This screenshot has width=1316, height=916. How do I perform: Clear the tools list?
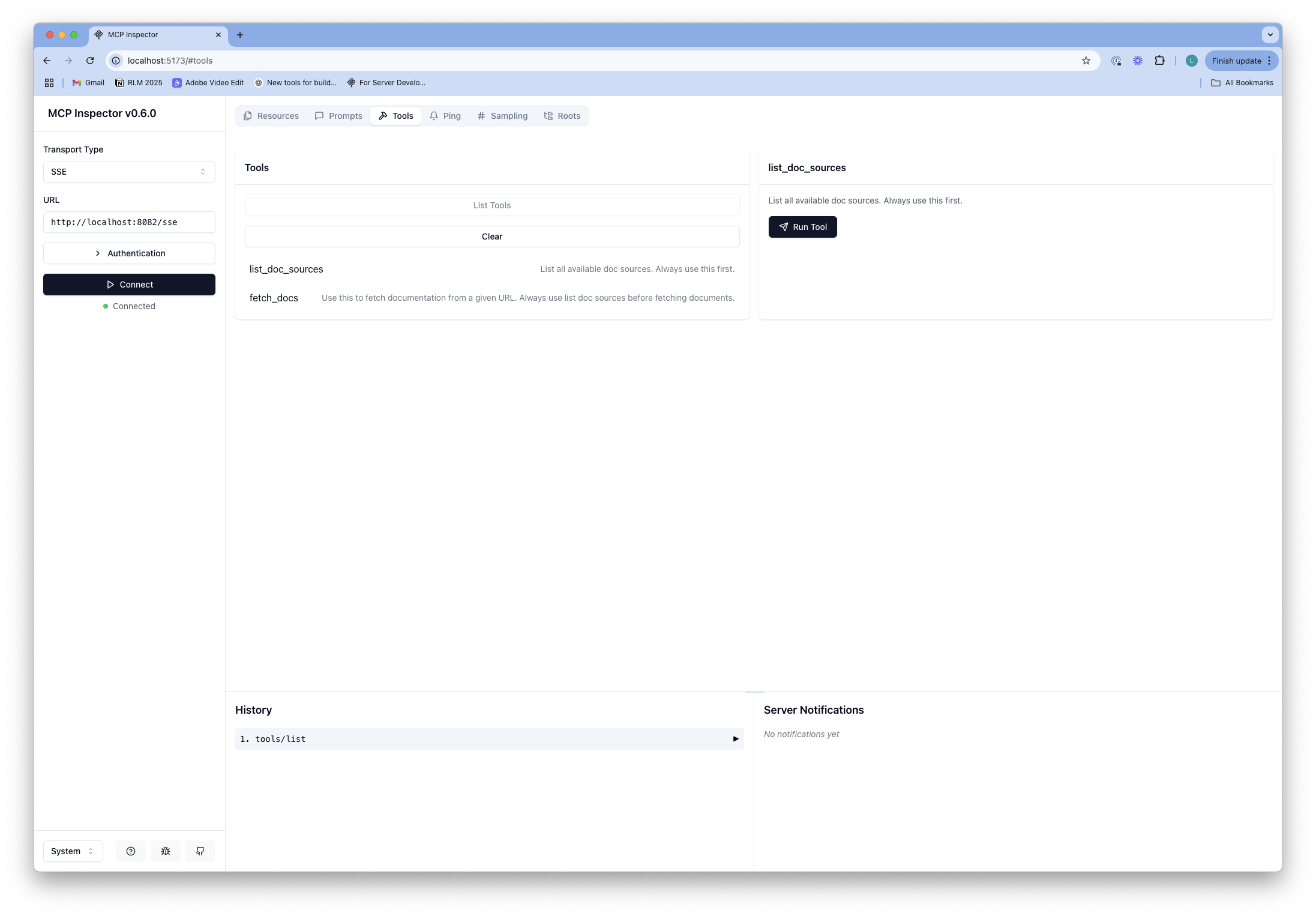tap(491, 236)
